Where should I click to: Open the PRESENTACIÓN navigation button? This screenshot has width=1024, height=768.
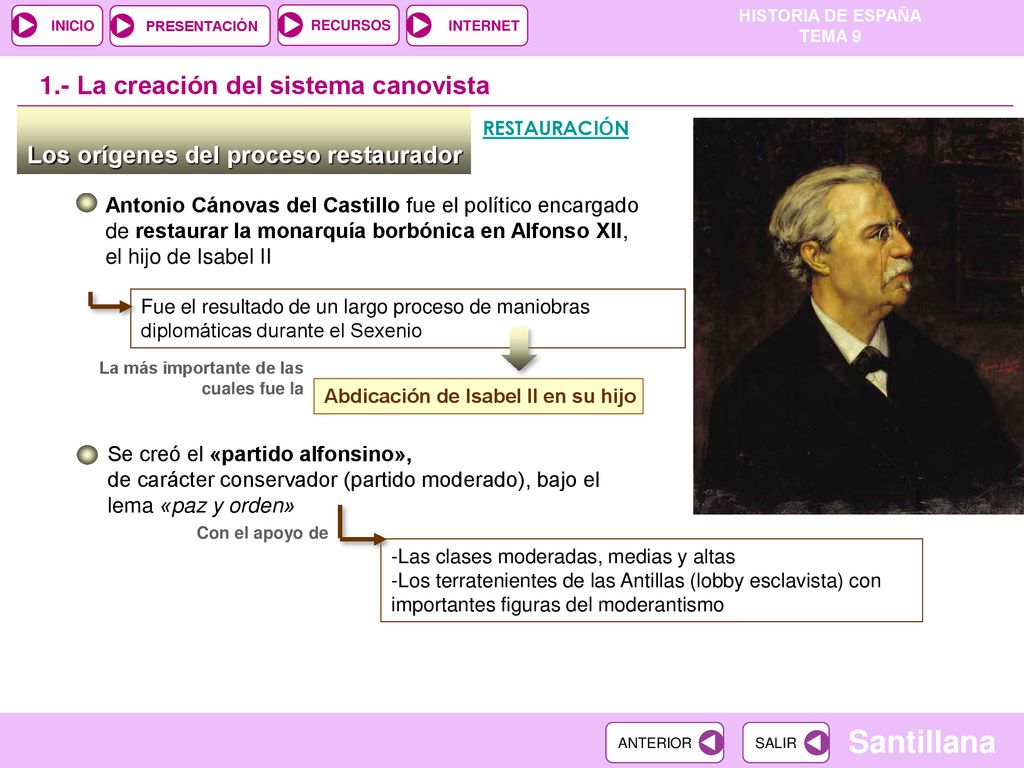189,25
